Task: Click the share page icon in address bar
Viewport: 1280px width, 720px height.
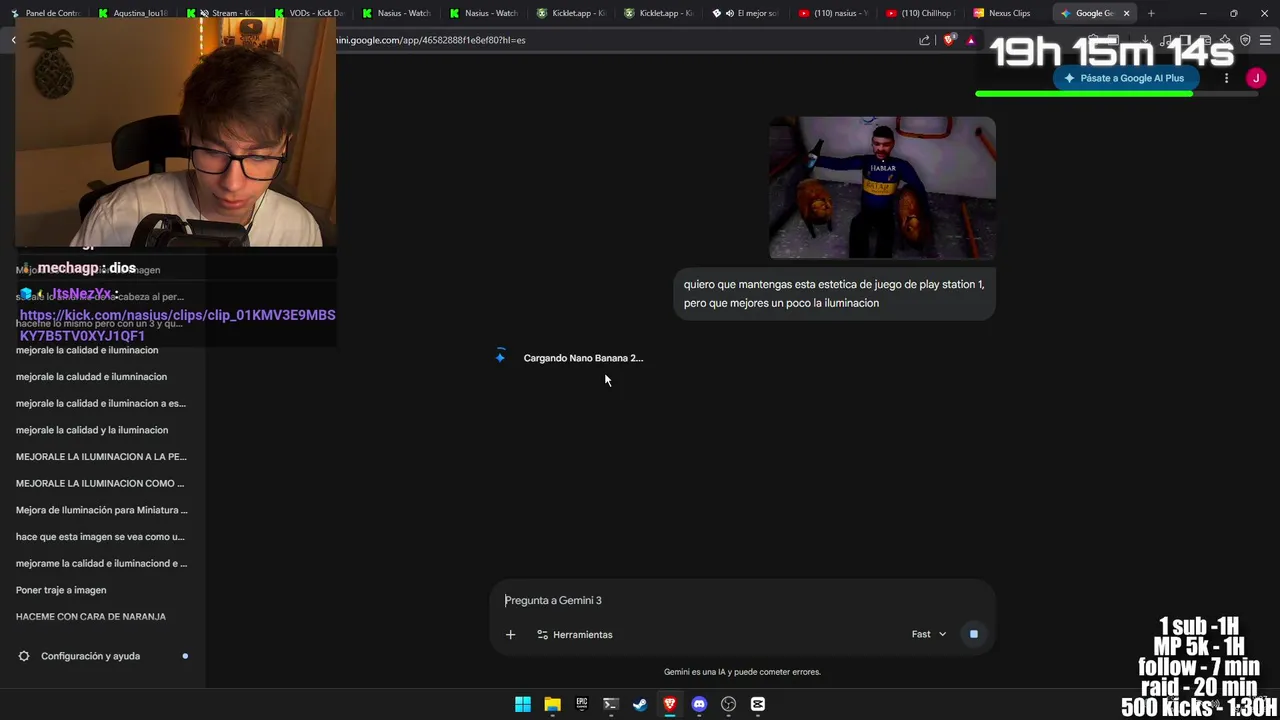Action: point(924,40)
